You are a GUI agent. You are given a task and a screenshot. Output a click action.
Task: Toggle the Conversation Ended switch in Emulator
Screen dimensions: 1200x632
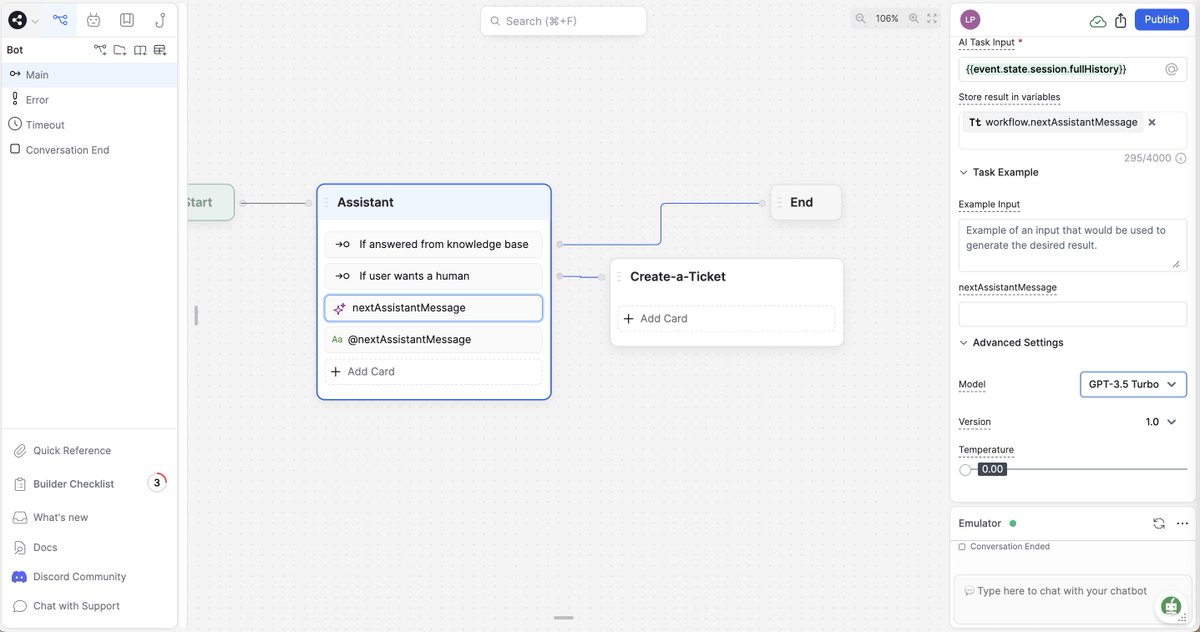coord(961,545)
